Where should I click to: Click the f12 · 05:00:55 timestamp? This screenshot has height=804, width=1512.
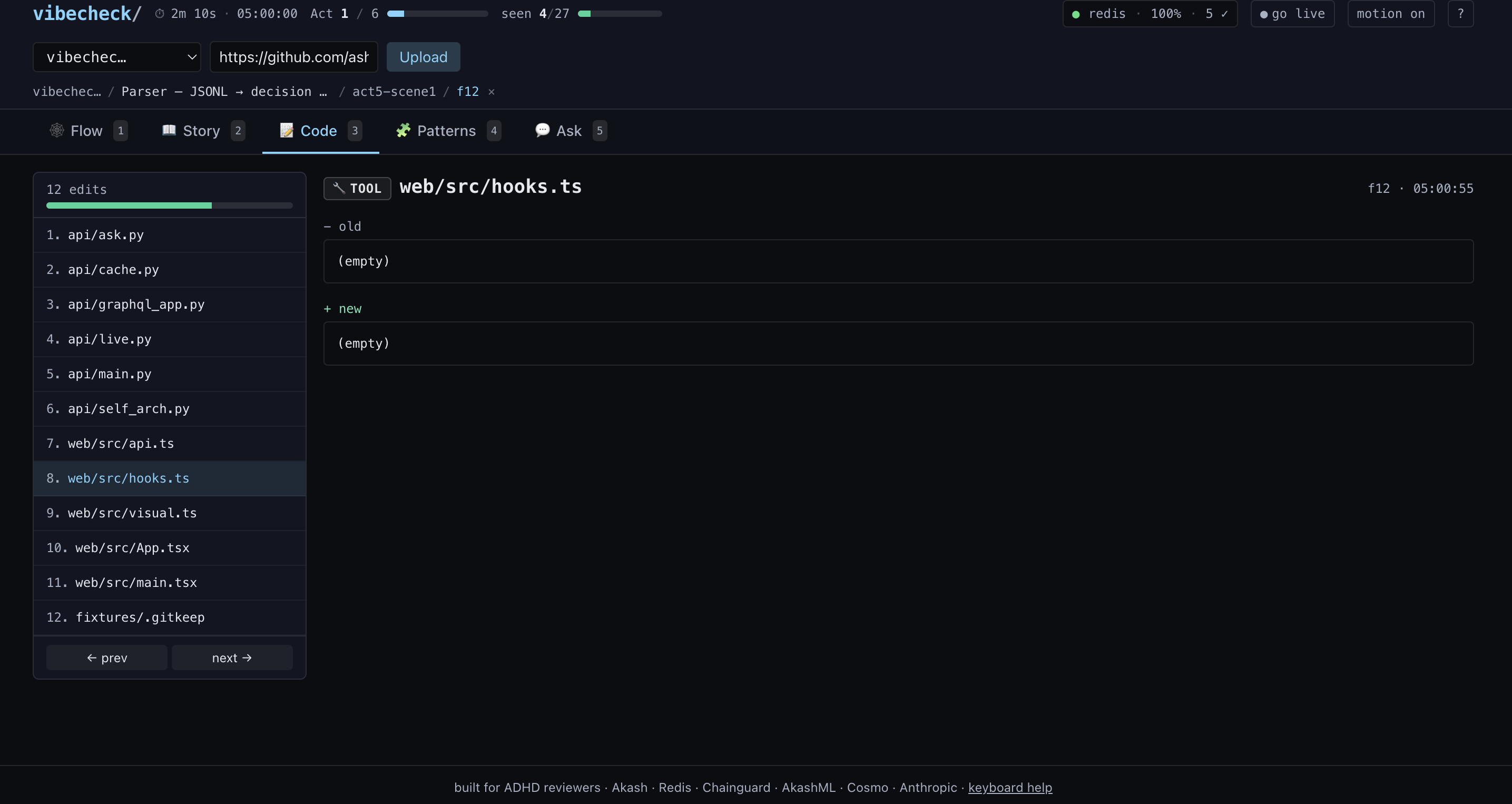click(x=1420, y=189)
